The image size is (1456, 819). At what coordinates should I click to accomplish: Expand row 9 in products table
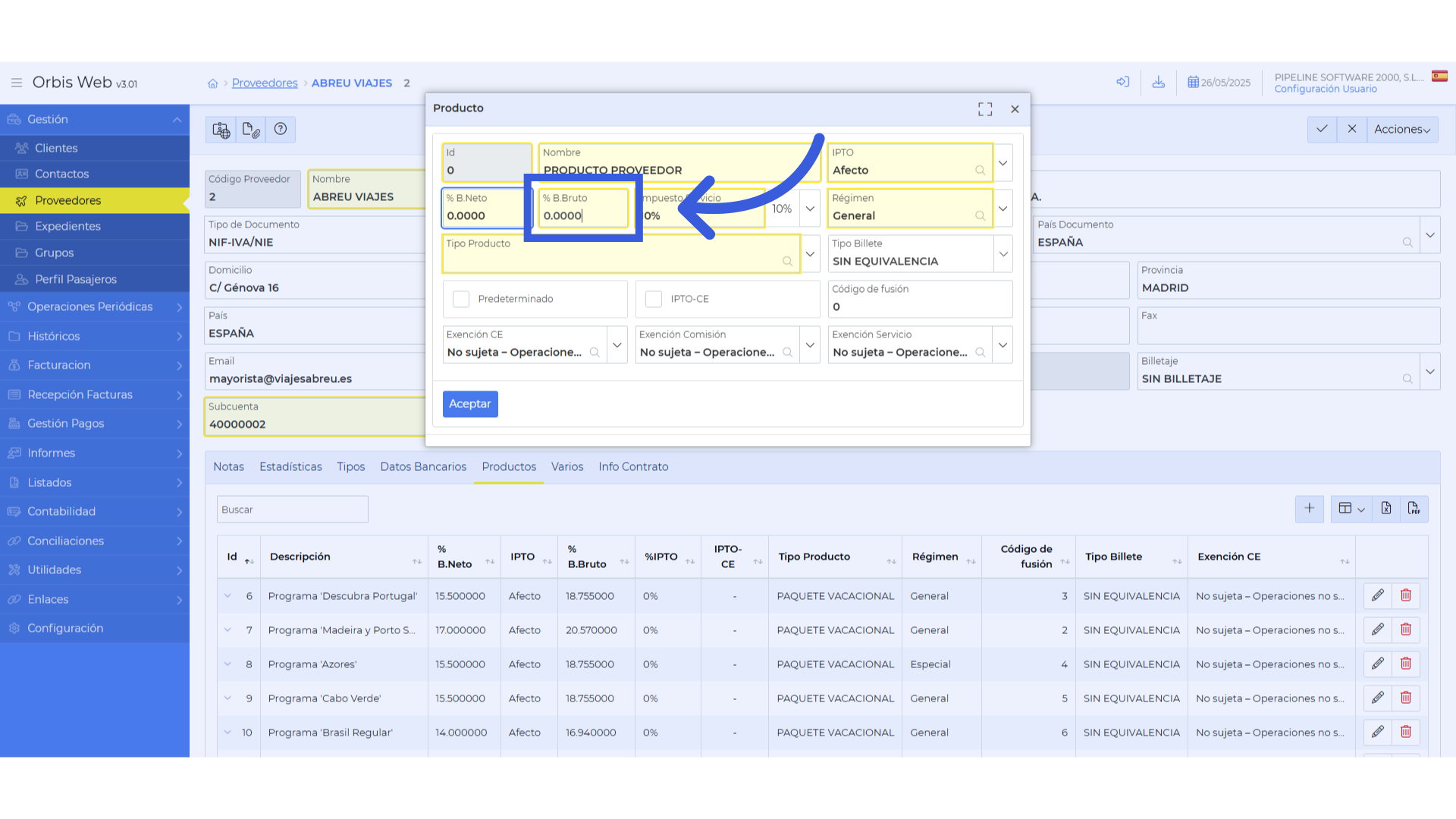tap(227, 698)
